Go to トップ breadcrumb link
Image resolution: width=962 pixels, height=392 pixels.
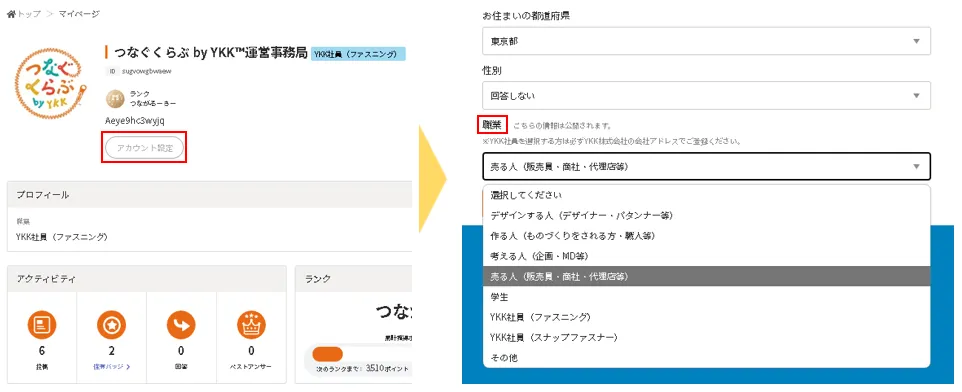(28, 13)
